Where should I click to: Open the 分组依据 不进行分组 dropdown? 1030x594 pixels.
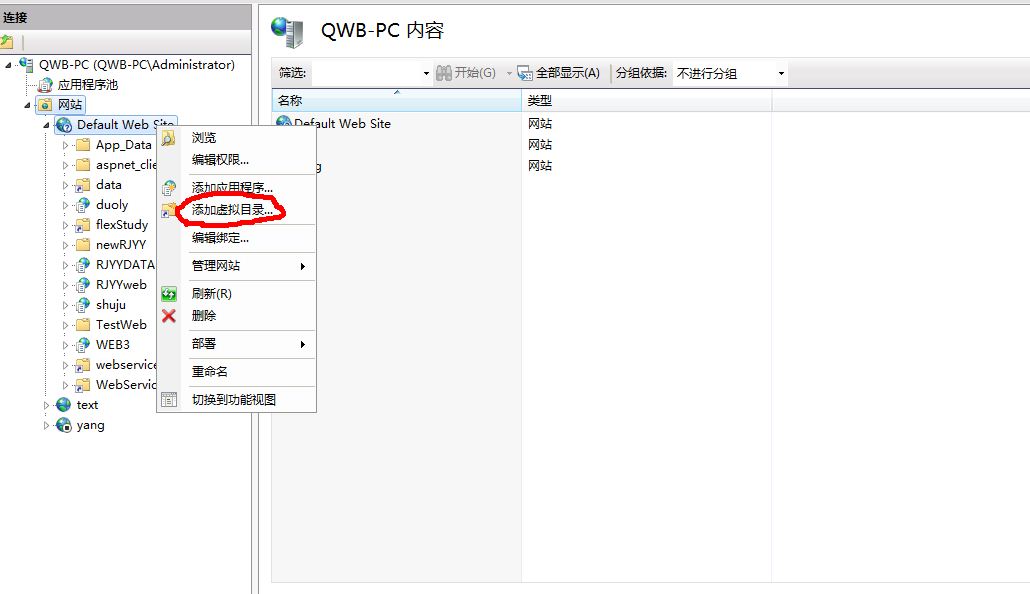click(781, 74)
